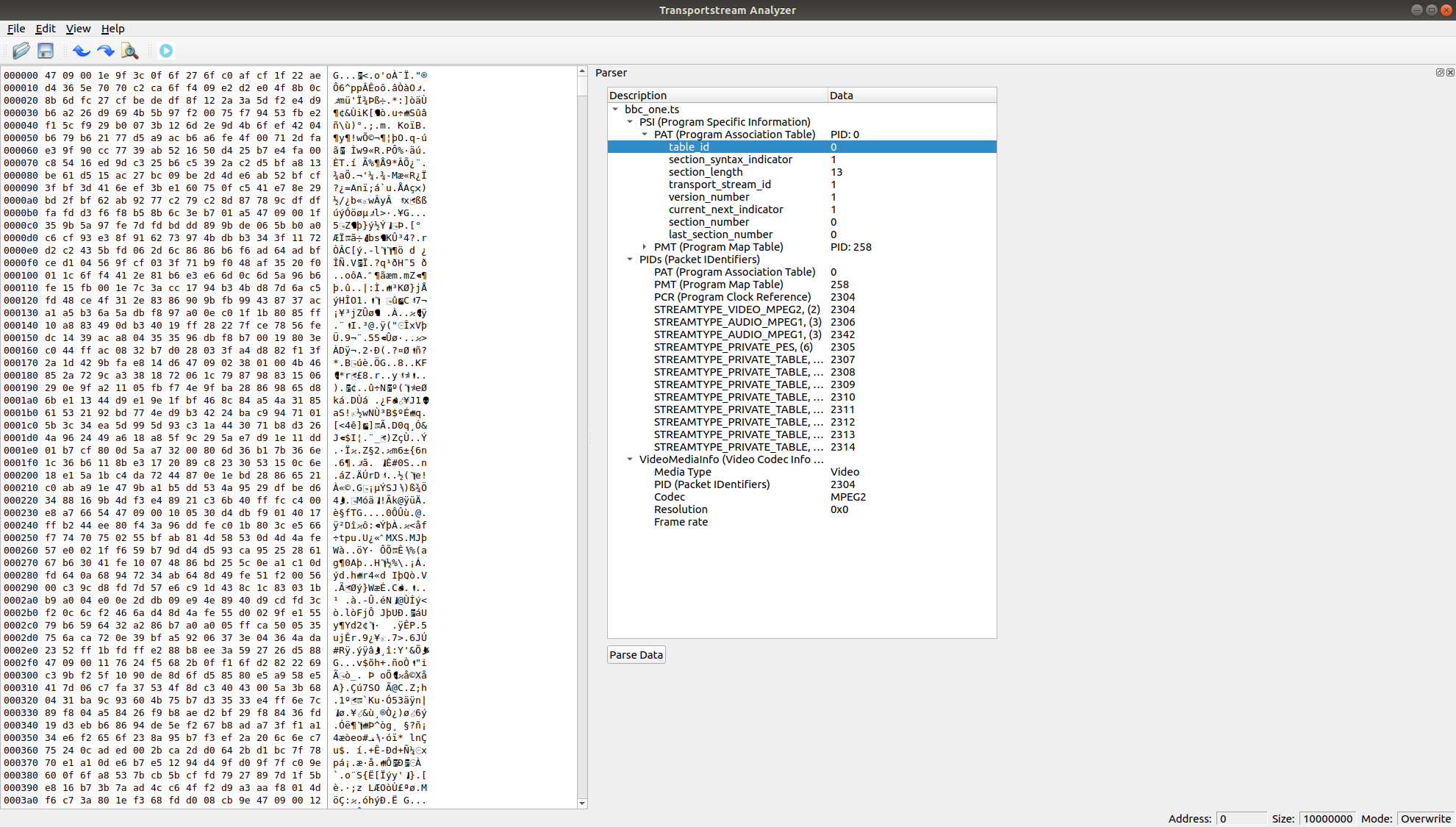
Task: Select the Resolution 0x0 row
Action: click(802, 509)
